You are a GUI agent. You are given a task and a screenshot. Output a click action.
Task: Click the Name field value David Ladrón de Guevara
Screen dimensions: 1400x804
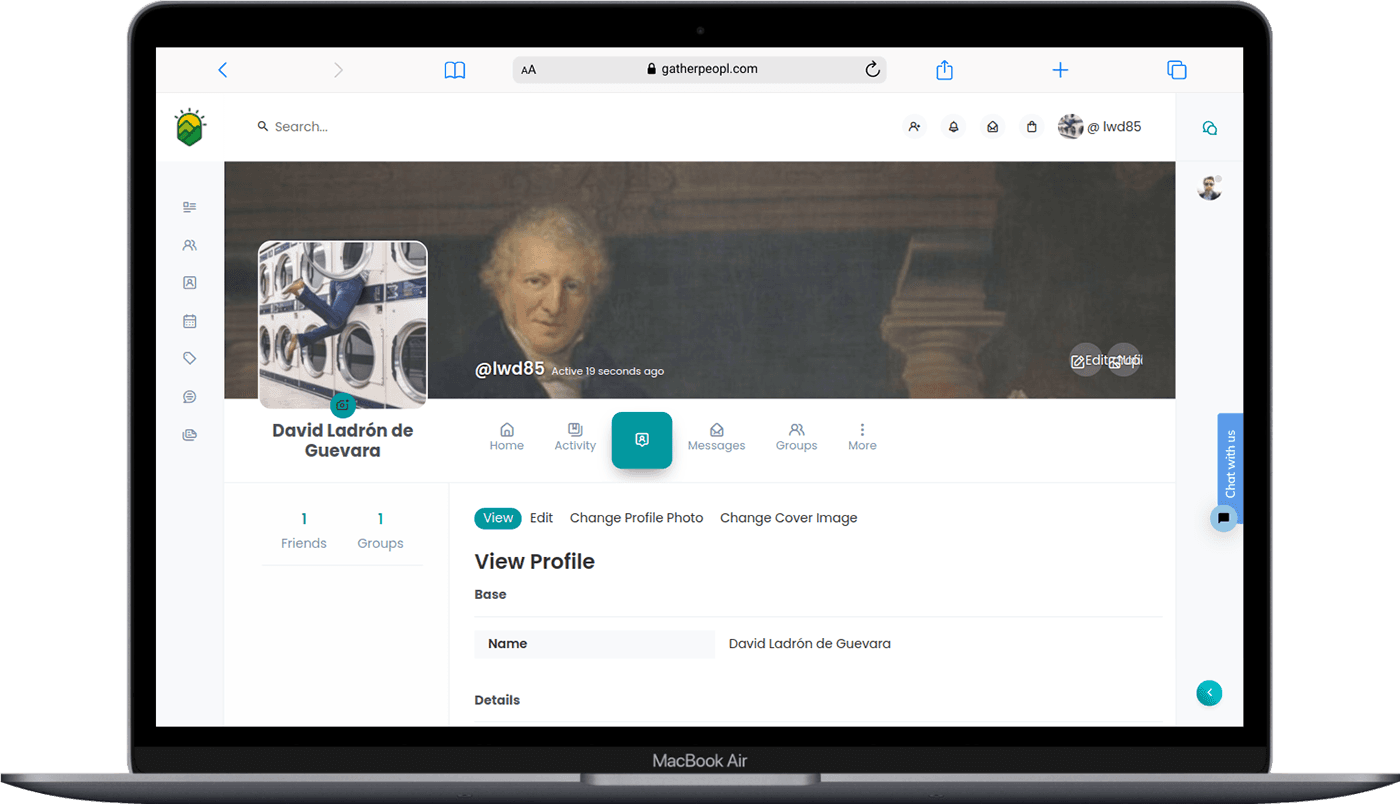click(x=810, y=644)
